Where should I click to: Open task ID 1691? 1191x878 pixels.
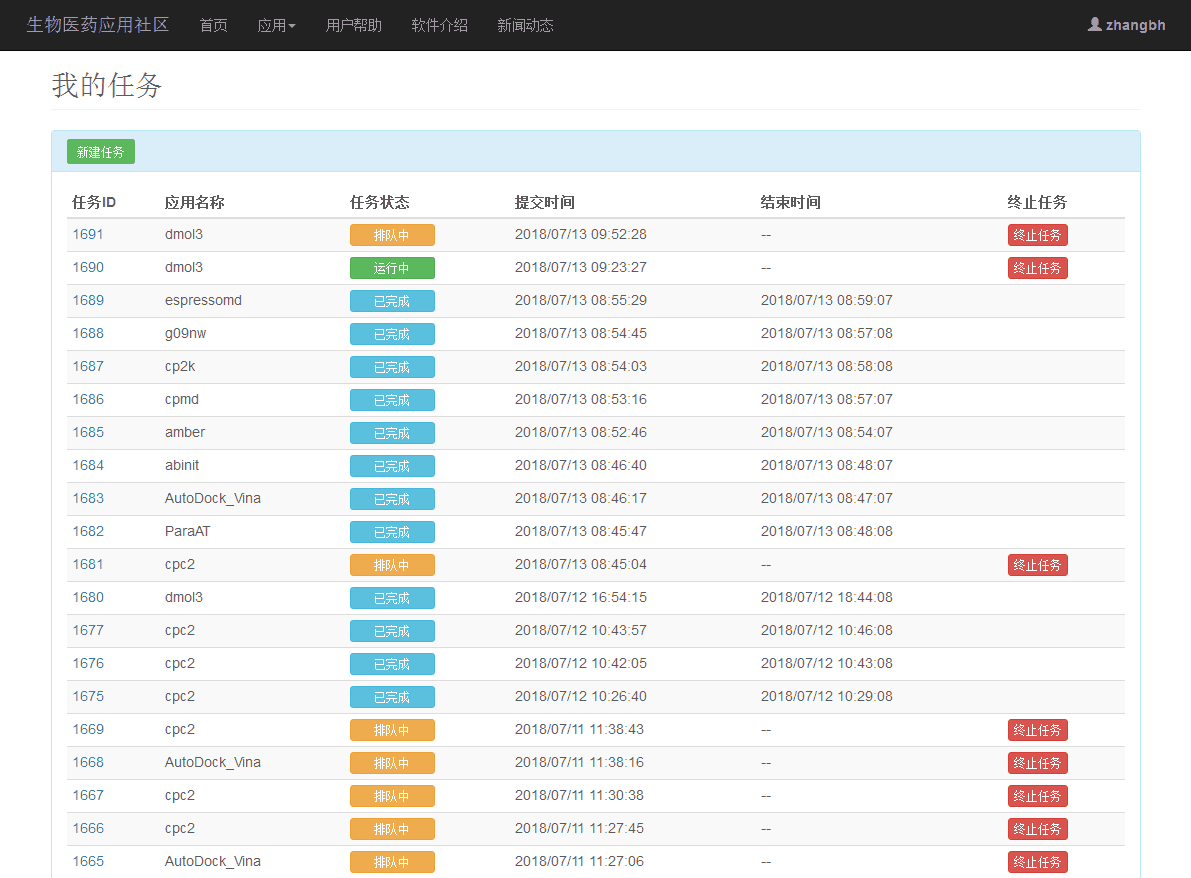point(88,235)
